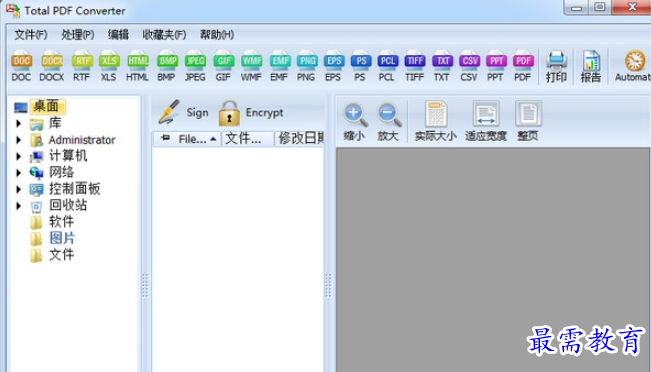Expand the 库 tree node
Viewport: 651px width, 372px height.
tap(18, 123)
